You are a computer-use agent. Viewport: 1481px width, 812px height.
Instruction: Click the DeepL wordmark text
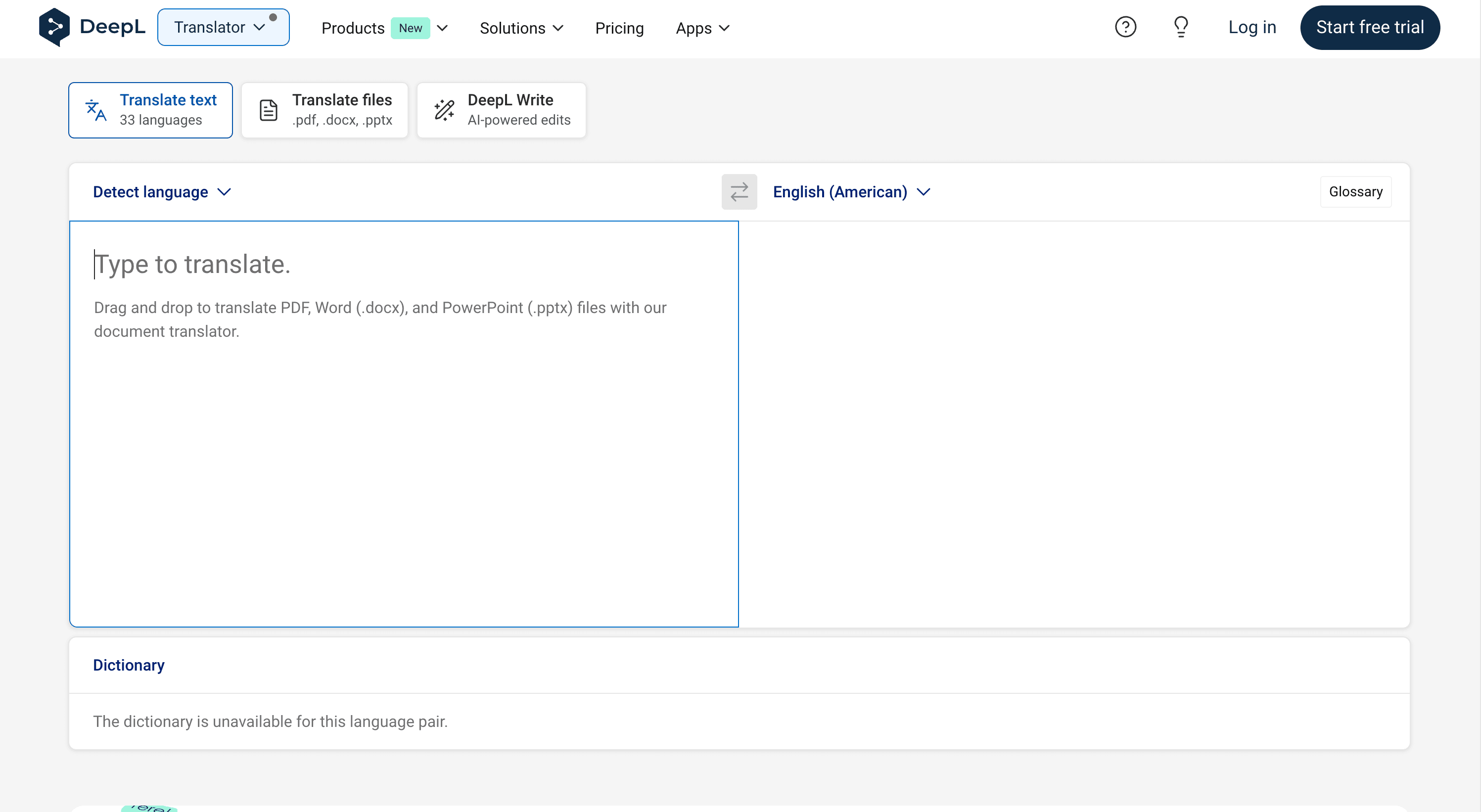point(112,27)
